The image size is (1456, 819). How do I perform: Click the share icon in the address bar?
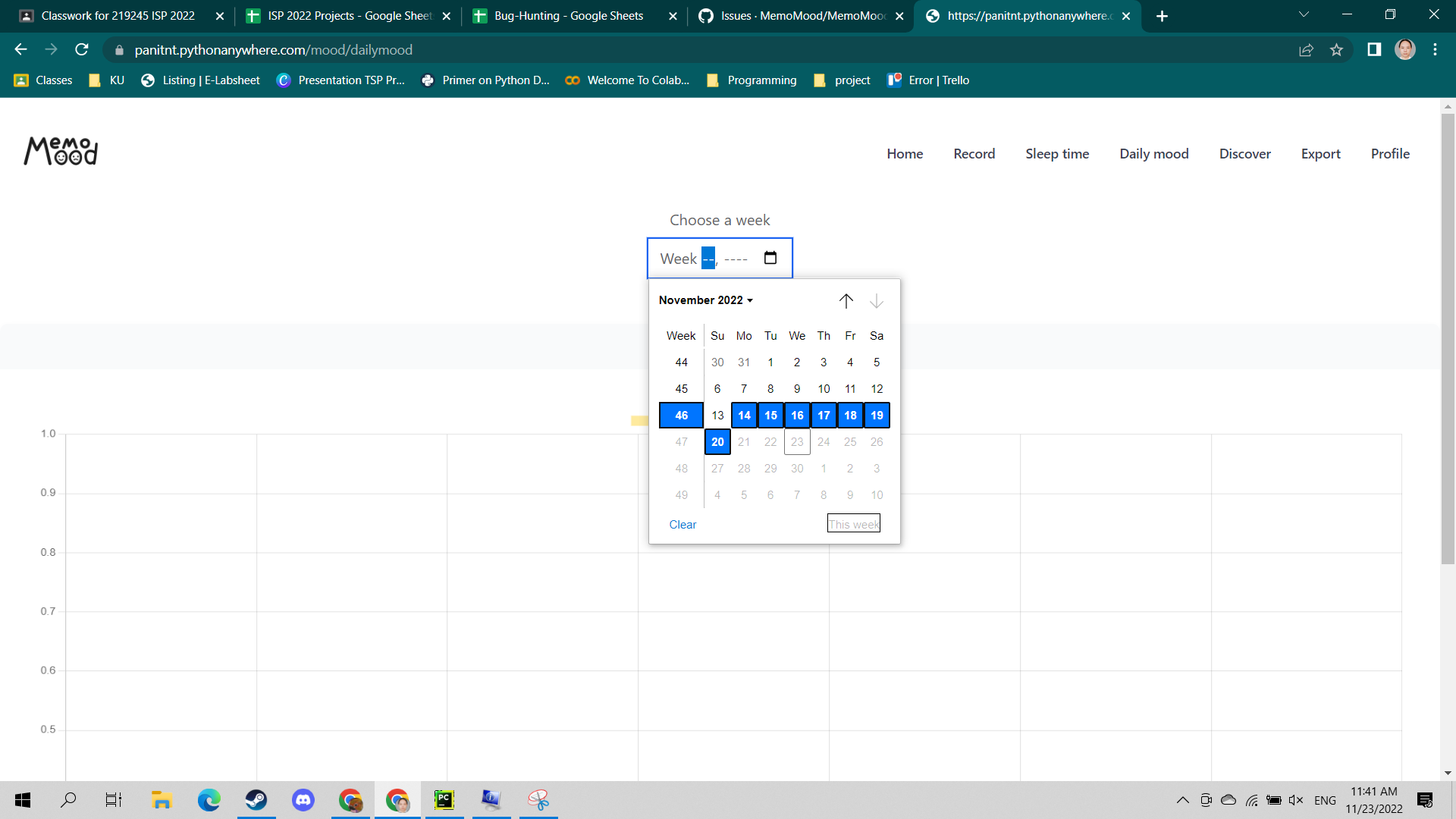pos(1307,49)
